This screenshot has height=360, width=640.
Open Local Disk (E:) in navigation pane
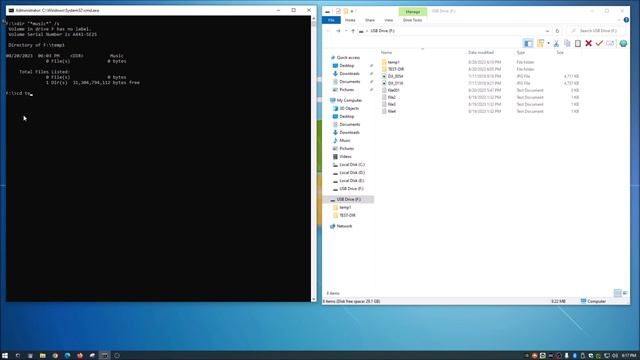click(x=351, y=180)
